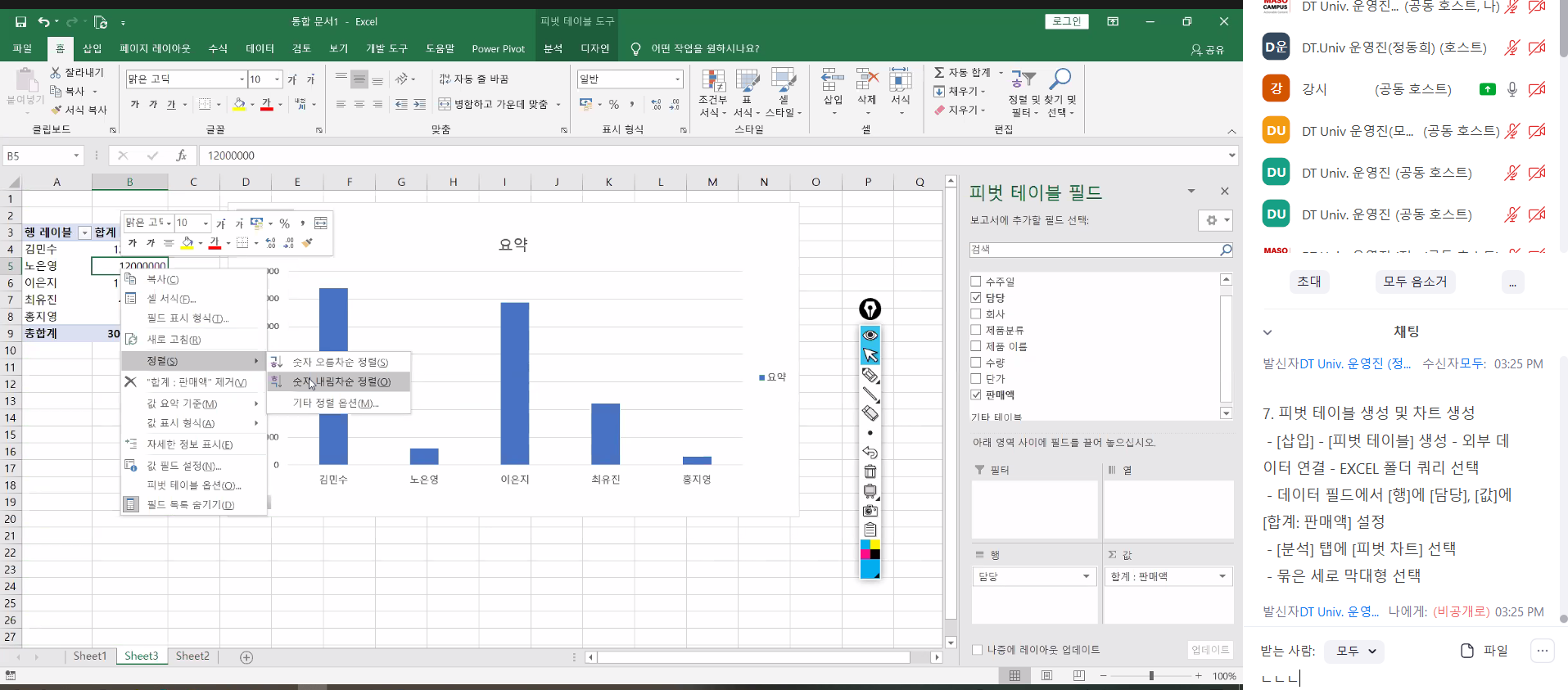Uncheck the 담당 field checkbox
The image size is (1568, 690).
pos(976,298)
